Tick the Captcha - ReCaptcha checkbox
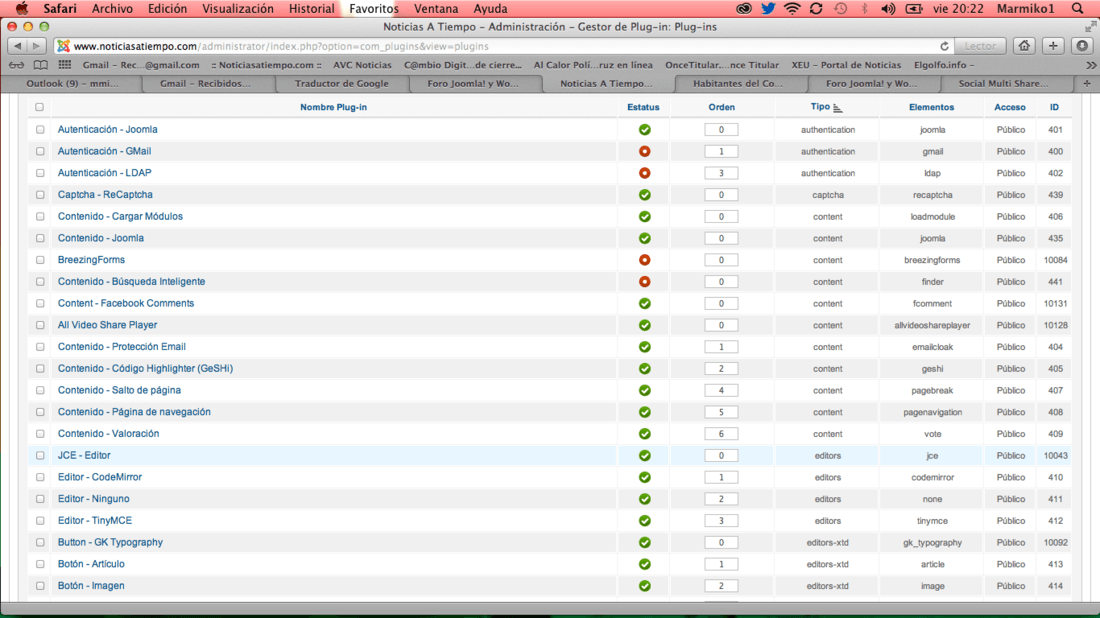Viewport: 1100px width, 618px height. pos(40,195)
